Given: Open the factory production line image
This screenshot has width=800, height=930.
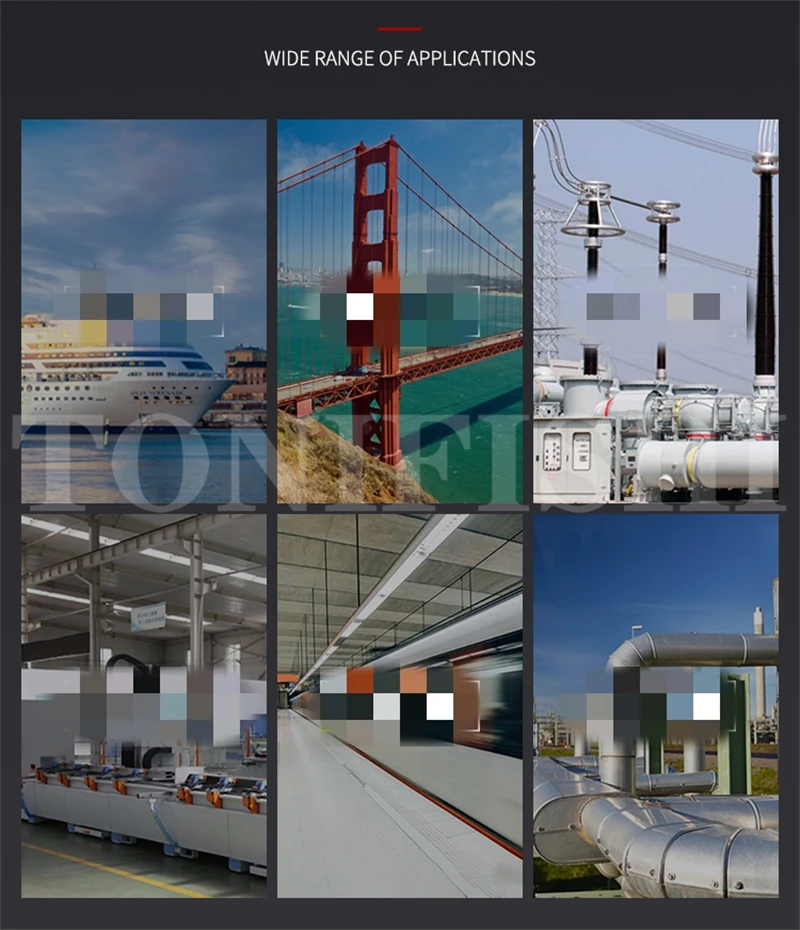Looking at the screenshot, I should pyautogui.click(x=144, y=706).
